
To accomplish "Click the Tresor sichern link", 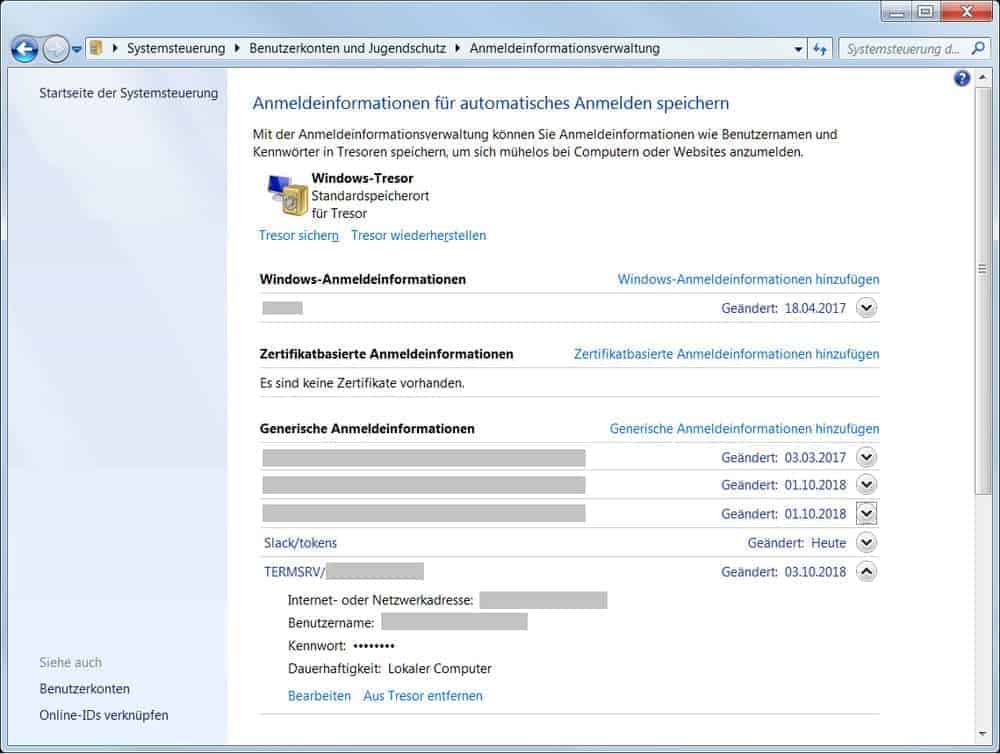I will click(299, 235).
